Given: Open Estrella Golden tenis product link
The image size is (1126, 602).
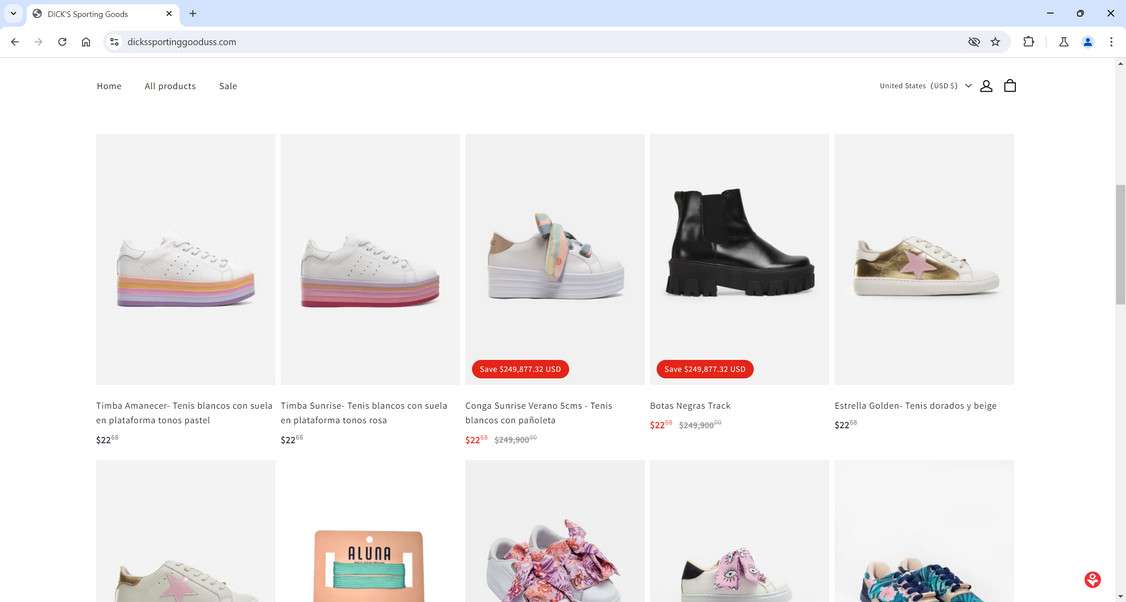Looking at the screenshot, I should point(915,406).
